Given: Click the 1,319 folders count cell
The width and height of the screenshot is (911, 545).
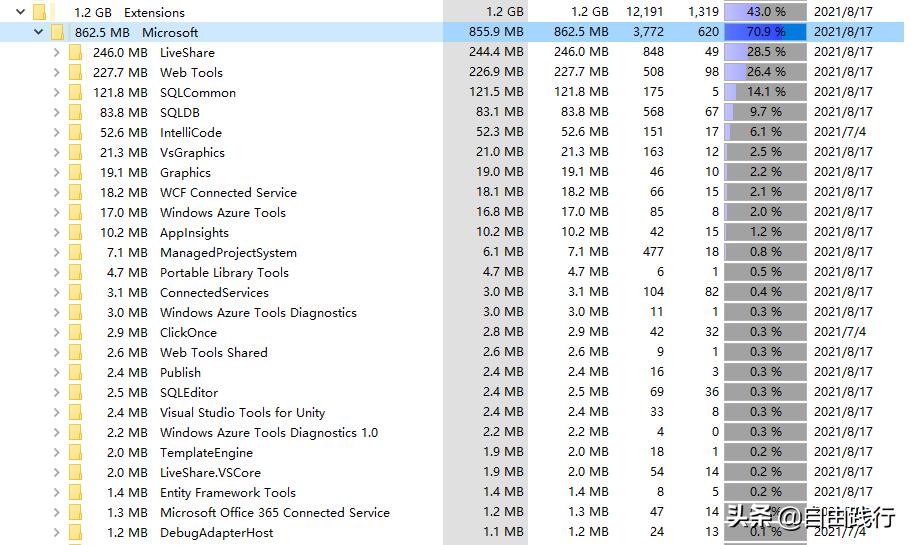Looking at the screenshot, I should (x=703, y=12).
